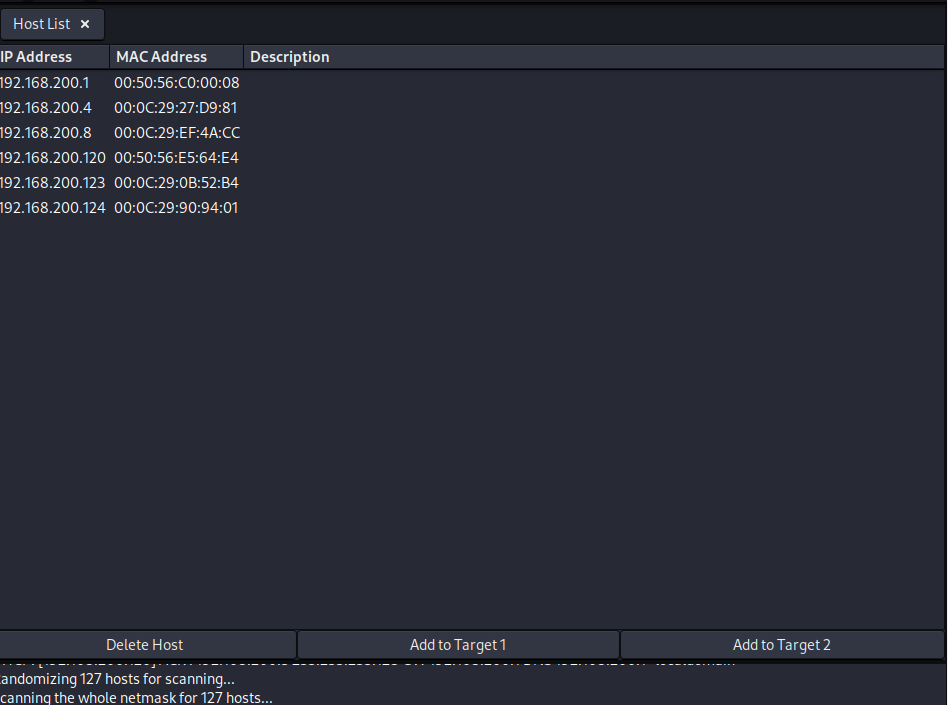Screen dimensions: 948x705
Task: Sort by IP Address column header
Action: click(37, 57)
